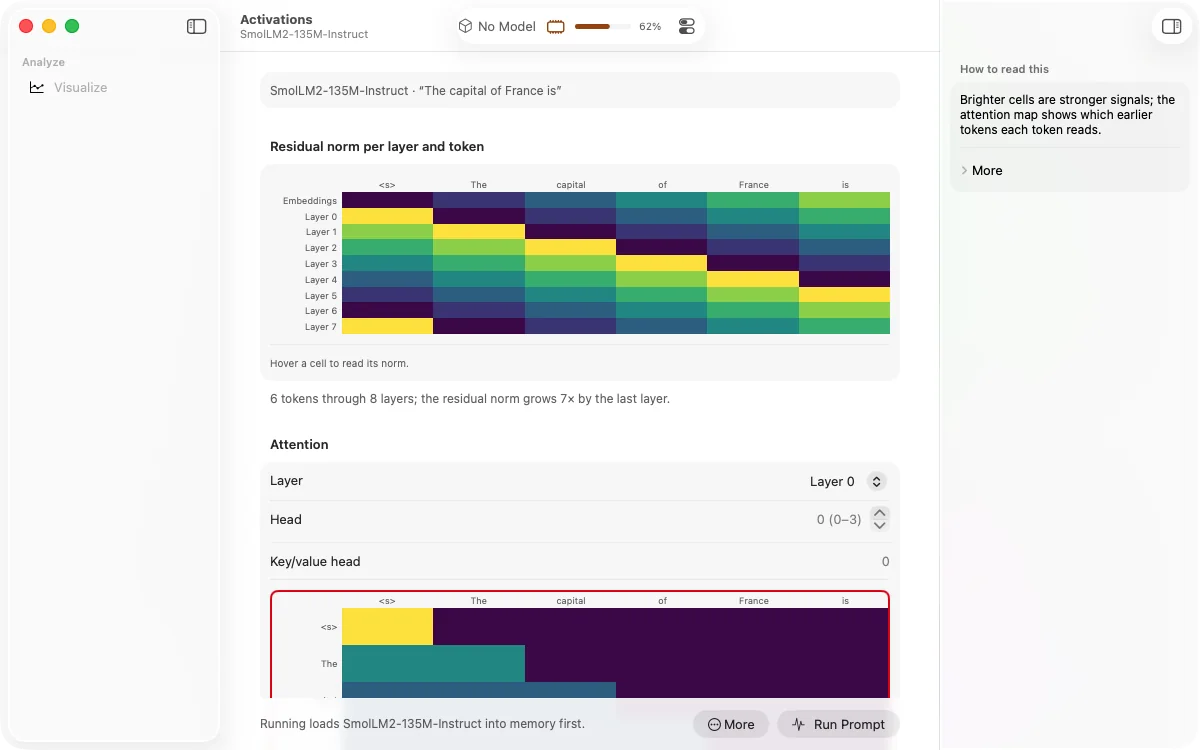Click the Embeddings row label

click(309, 201)
